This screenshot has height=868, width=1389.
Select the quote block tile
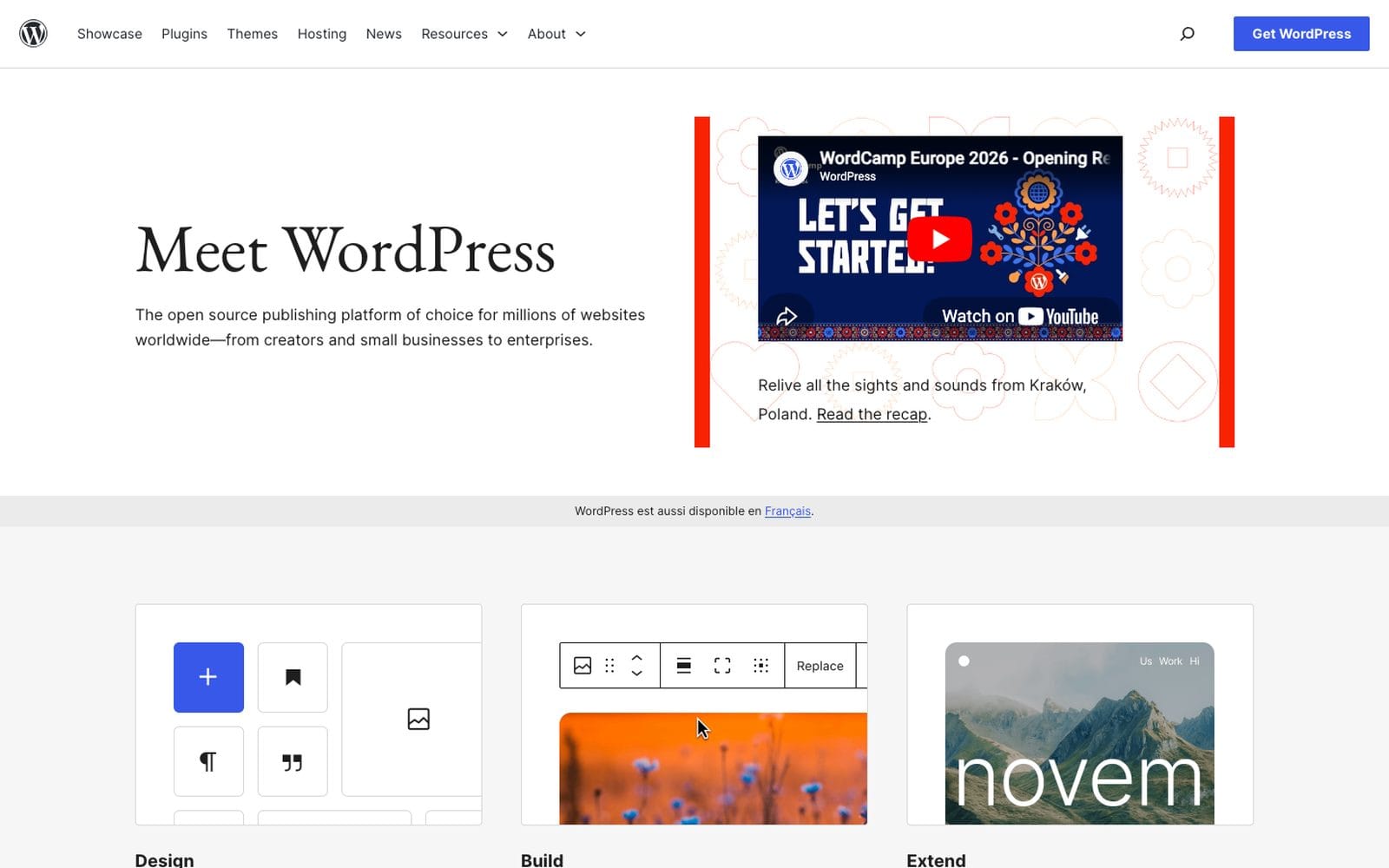(x=293, y=761)
